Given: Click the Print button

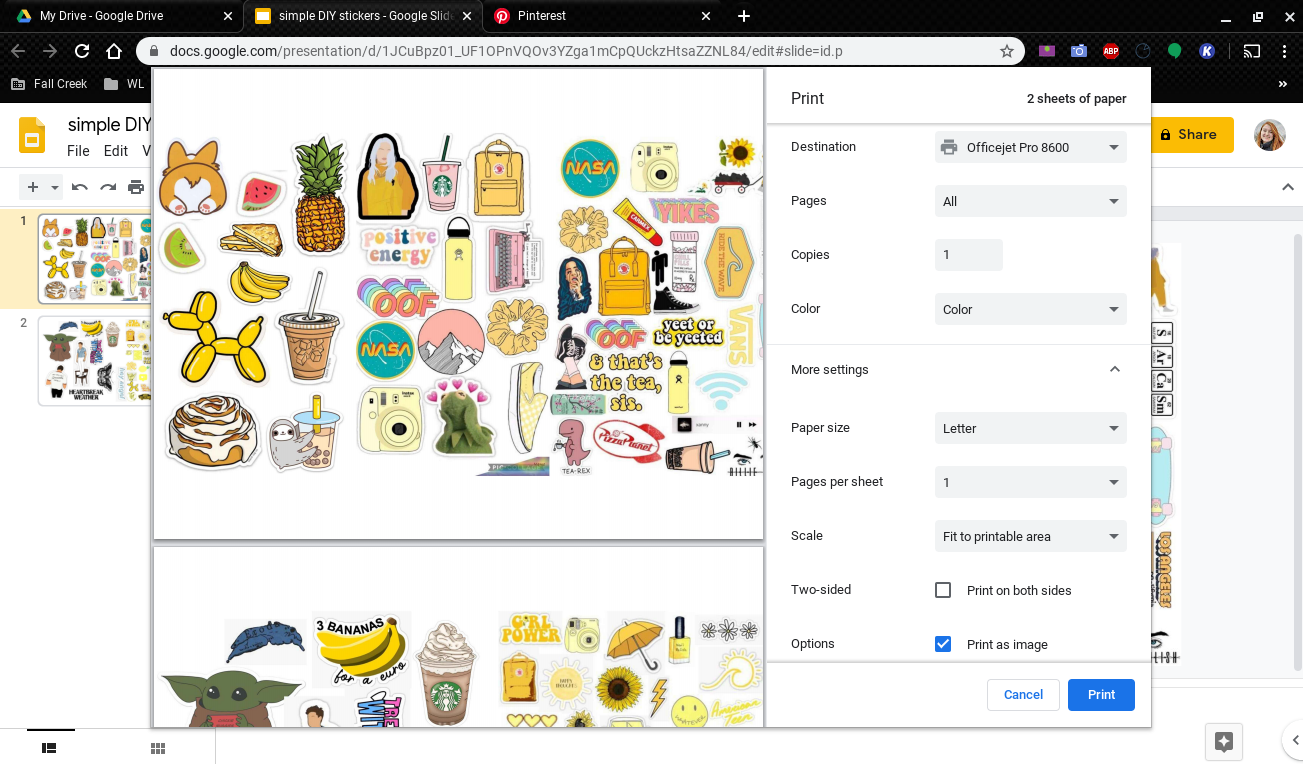Looking at the screenshot, I should tap(1101, 694).
